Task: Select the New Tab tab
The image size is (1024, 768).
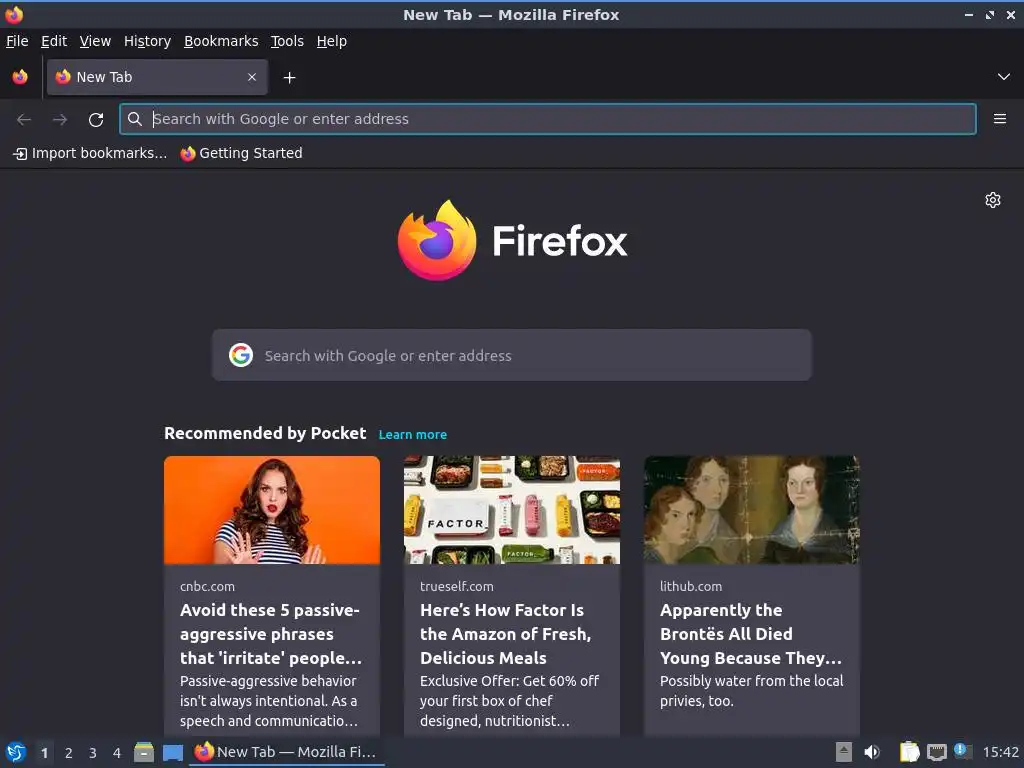Action: click(157, 77)
